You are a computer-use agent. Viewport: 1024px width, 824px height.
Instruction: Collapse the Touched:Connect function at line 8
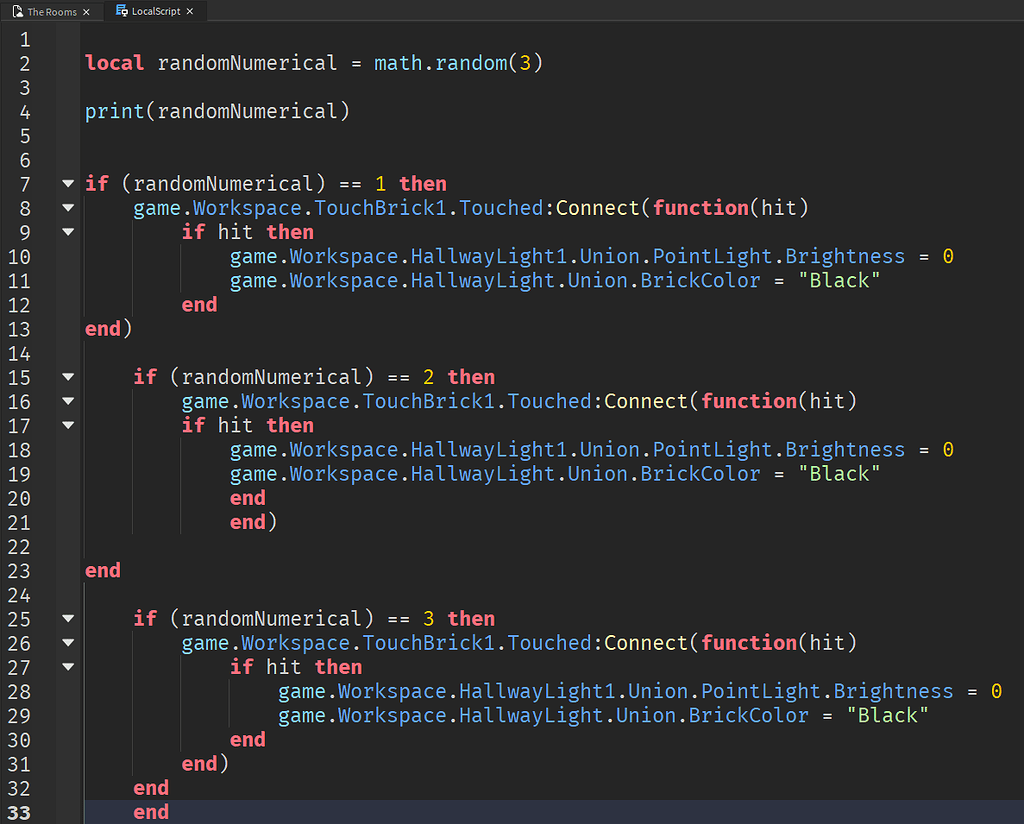click(67, 208)
